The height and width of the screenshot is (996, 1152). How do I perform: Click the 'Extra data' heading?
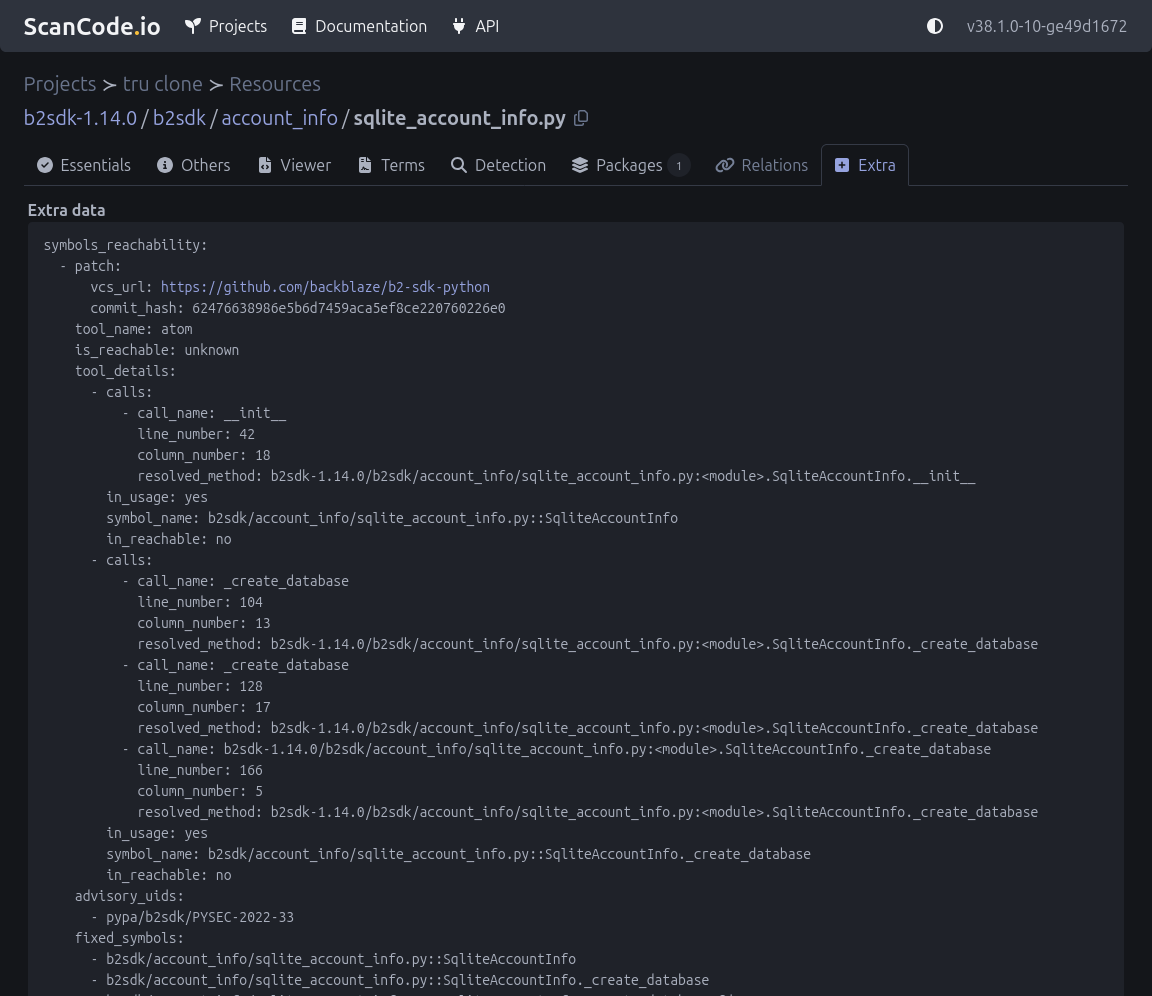(x=66, y=210)
